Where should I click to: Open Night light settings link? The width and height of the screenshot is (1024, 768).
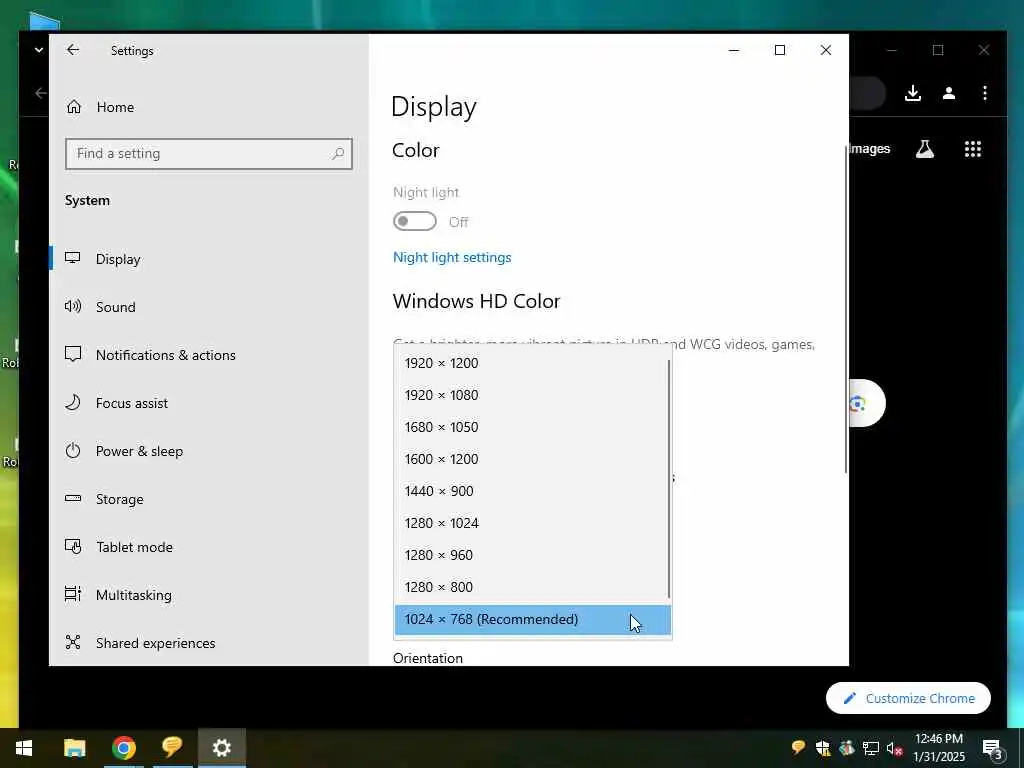click(x=452, y=257)
